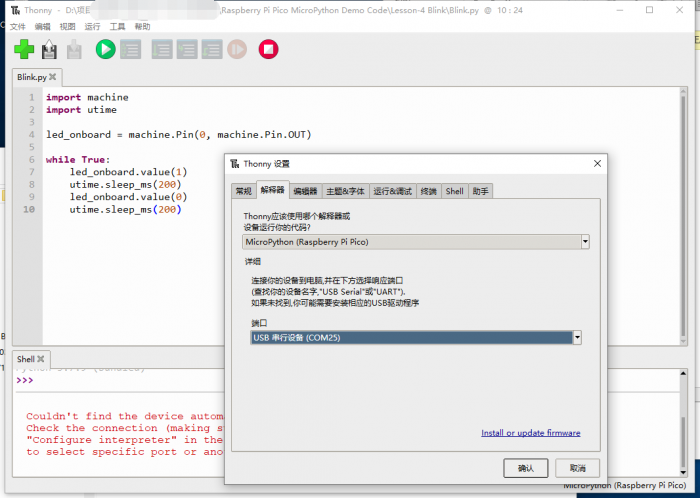The width and height of the screenshot is (700, 498).
Task: Click the Shell scrollbar up arrow
Action: pos(683,374)
